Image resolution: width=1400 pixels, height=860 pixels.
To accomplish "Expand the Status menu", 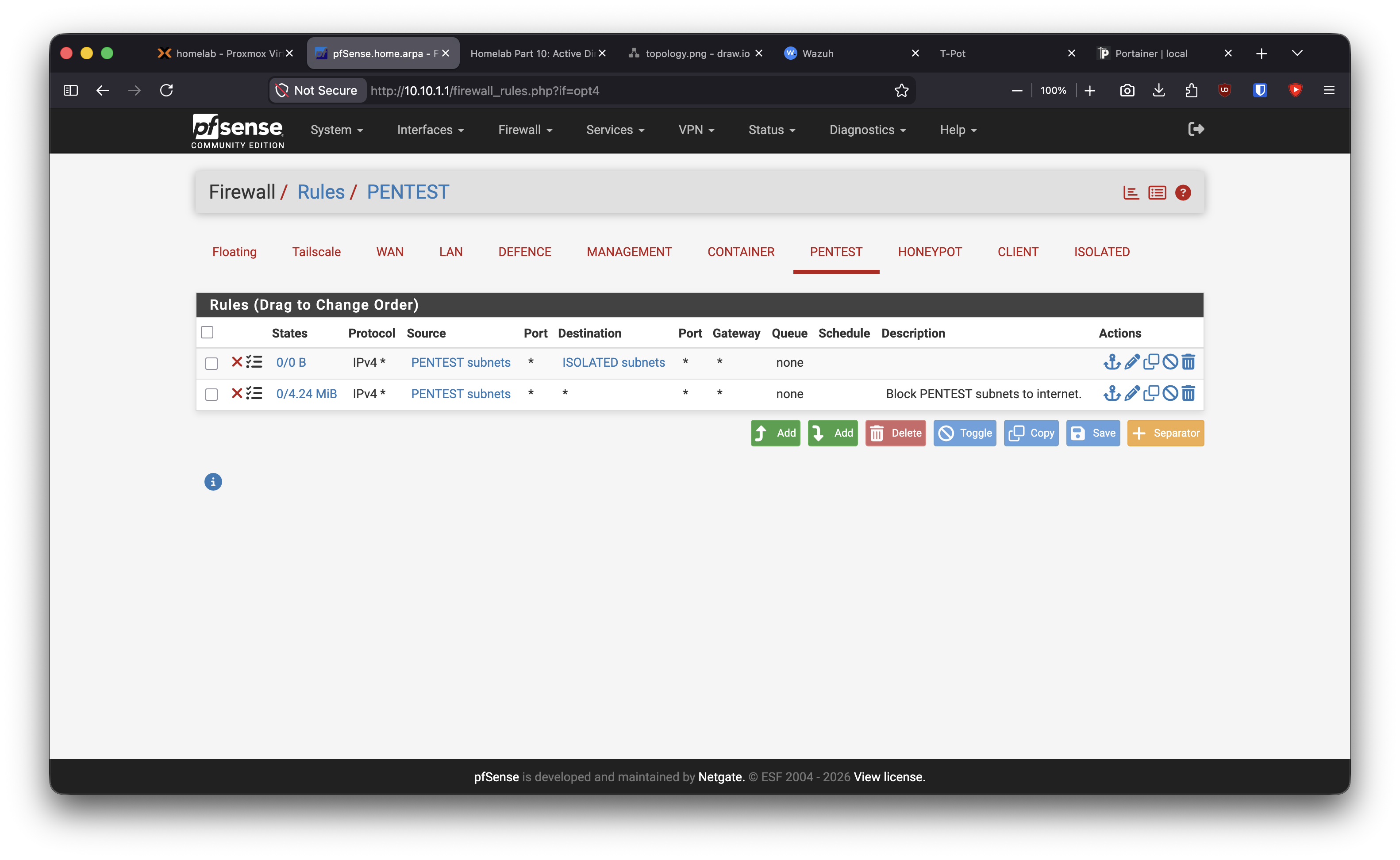I will click(771, 130).
